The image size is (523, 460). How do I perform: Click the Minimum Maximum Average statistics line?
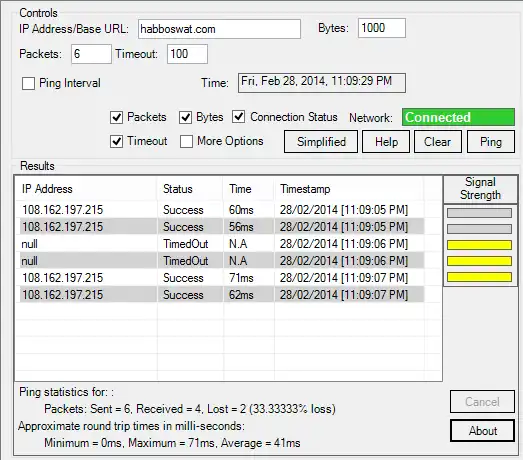172,443
